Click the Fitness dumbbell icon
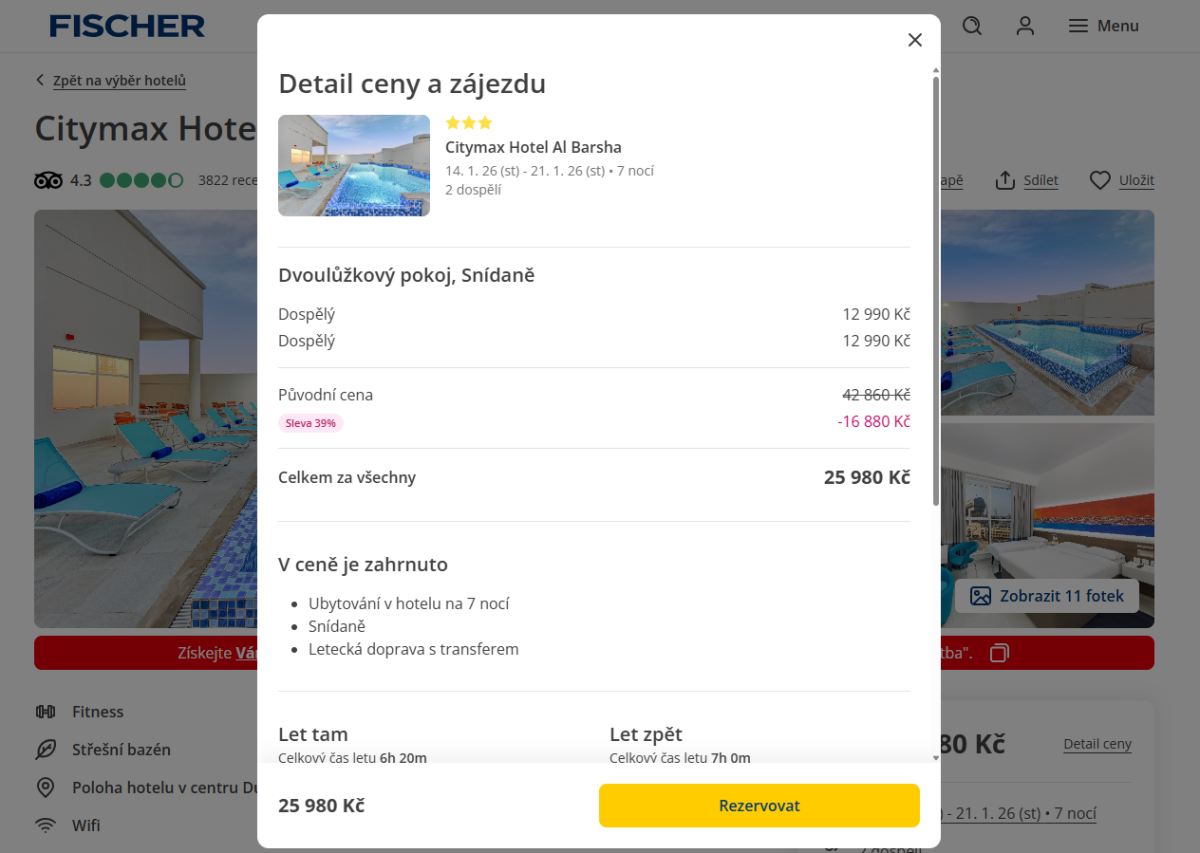The image size is (1200, 853). click(45, 712)
